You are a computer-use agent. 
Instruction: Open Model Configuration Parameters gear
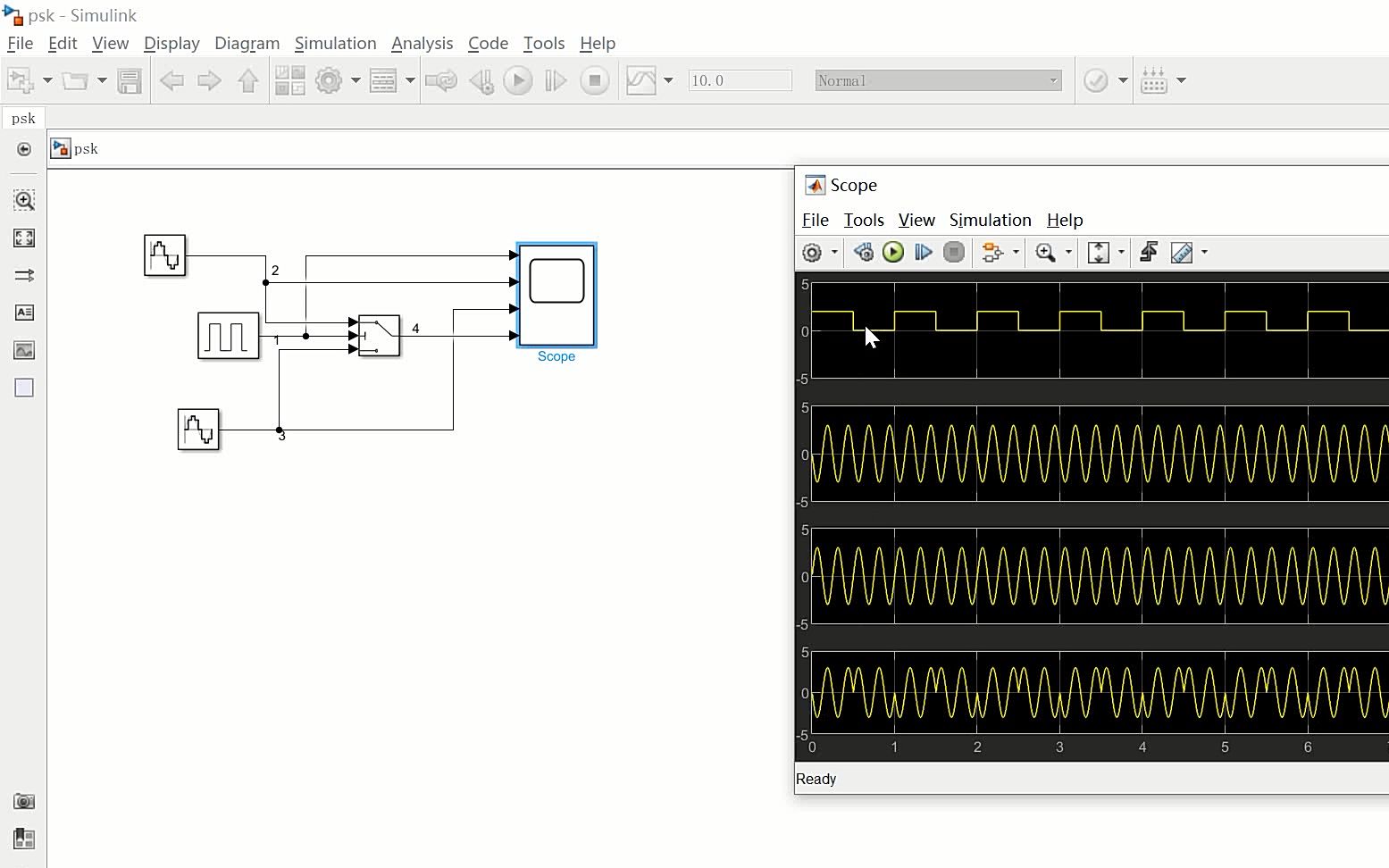[329, 80]
